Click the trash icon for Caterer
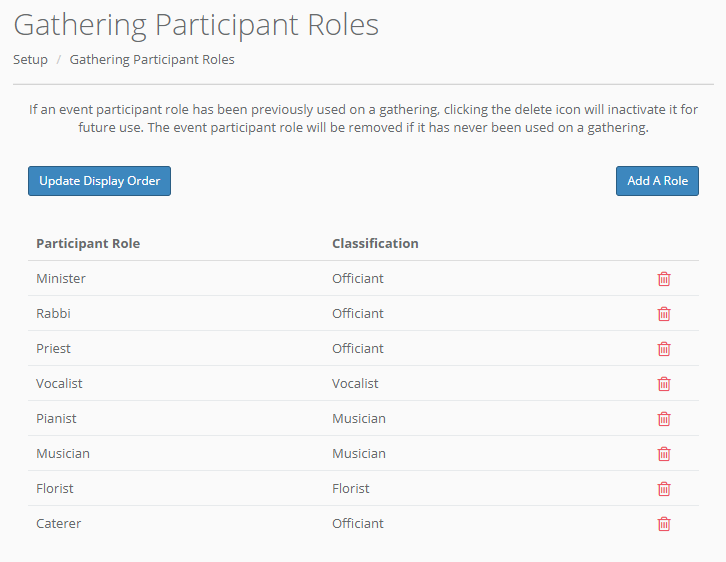This screenshot has width=726, height=562. click(x=663, y=524)
